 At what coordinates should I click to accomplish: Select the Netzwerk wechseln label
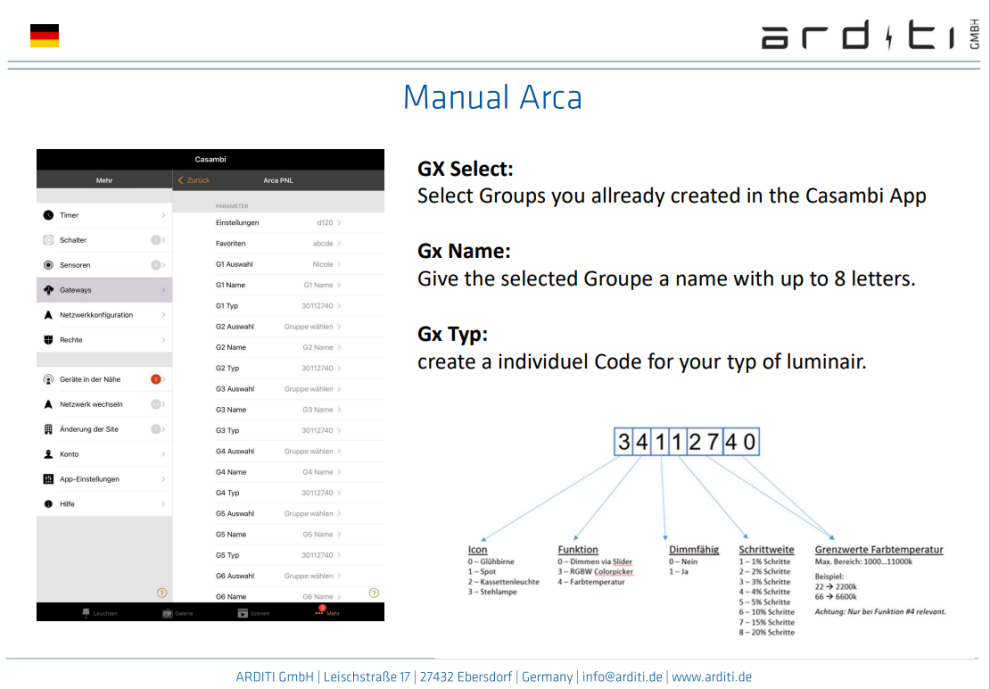pyautogui.click(x=92, y=404)
